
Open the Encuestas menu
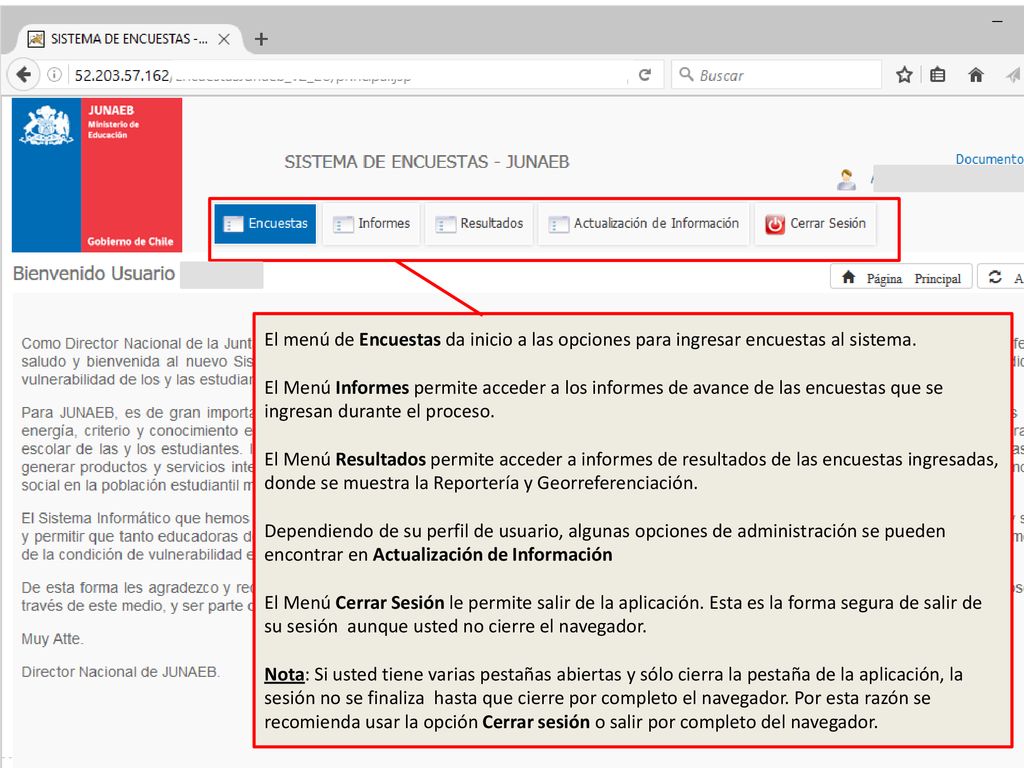(x=264, y=223)
